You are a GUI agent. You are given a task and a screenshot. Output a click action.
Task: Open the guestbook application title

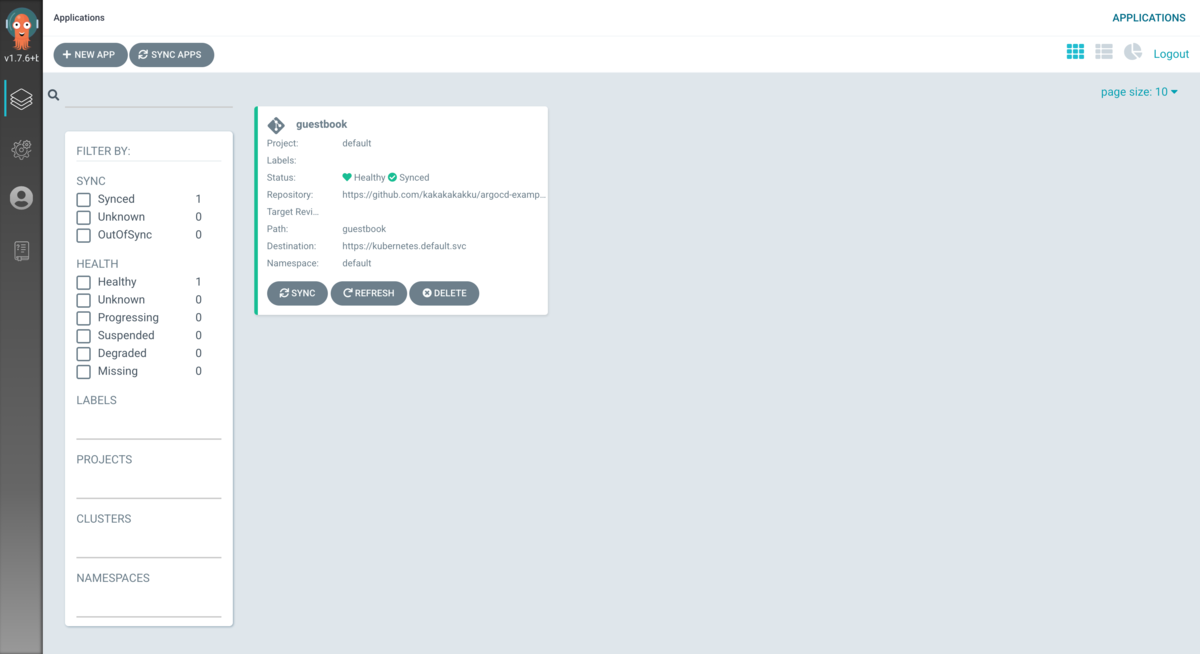(x=321, y=124)
